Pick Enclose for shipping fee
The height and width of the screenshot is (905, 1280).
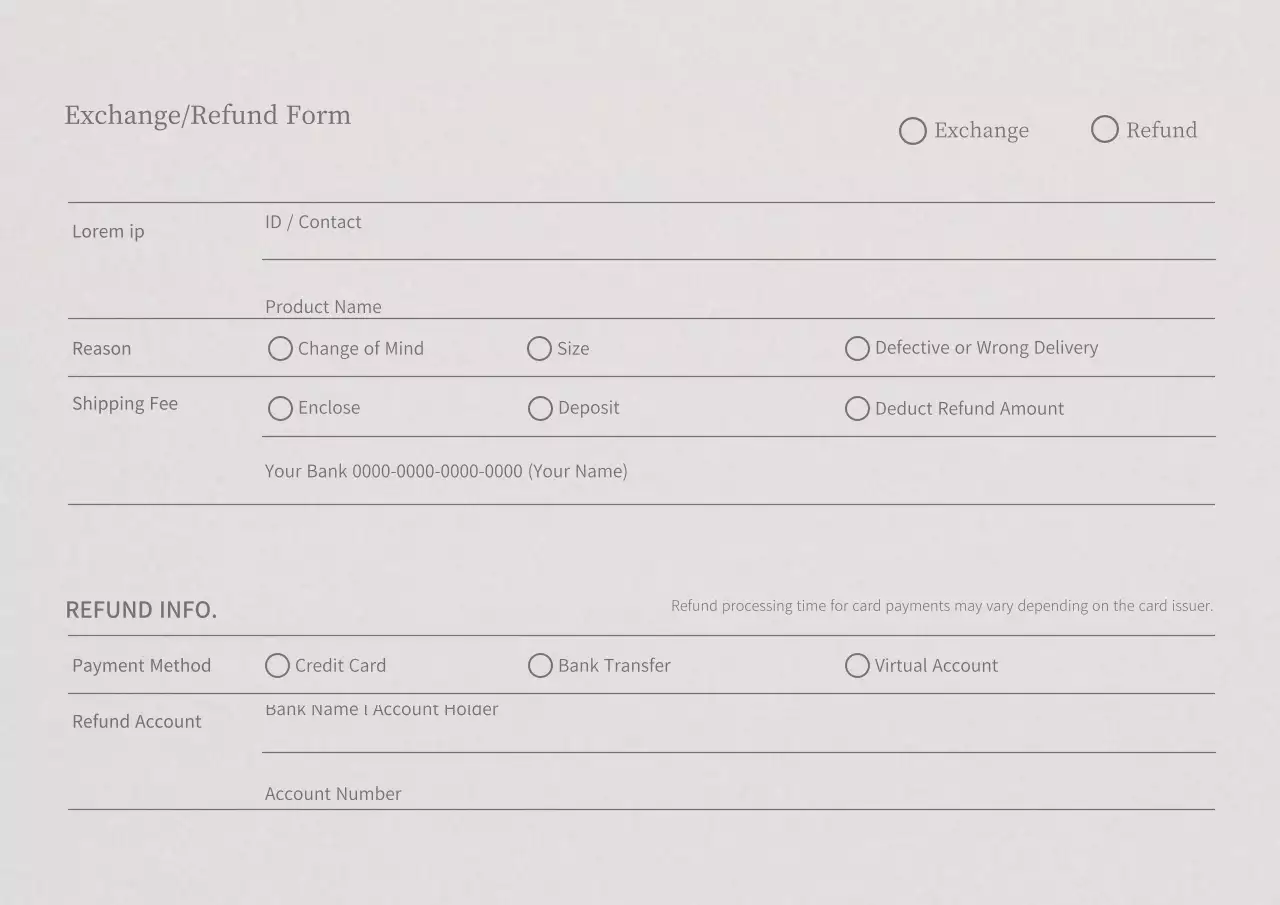click(x=281, y=408)
